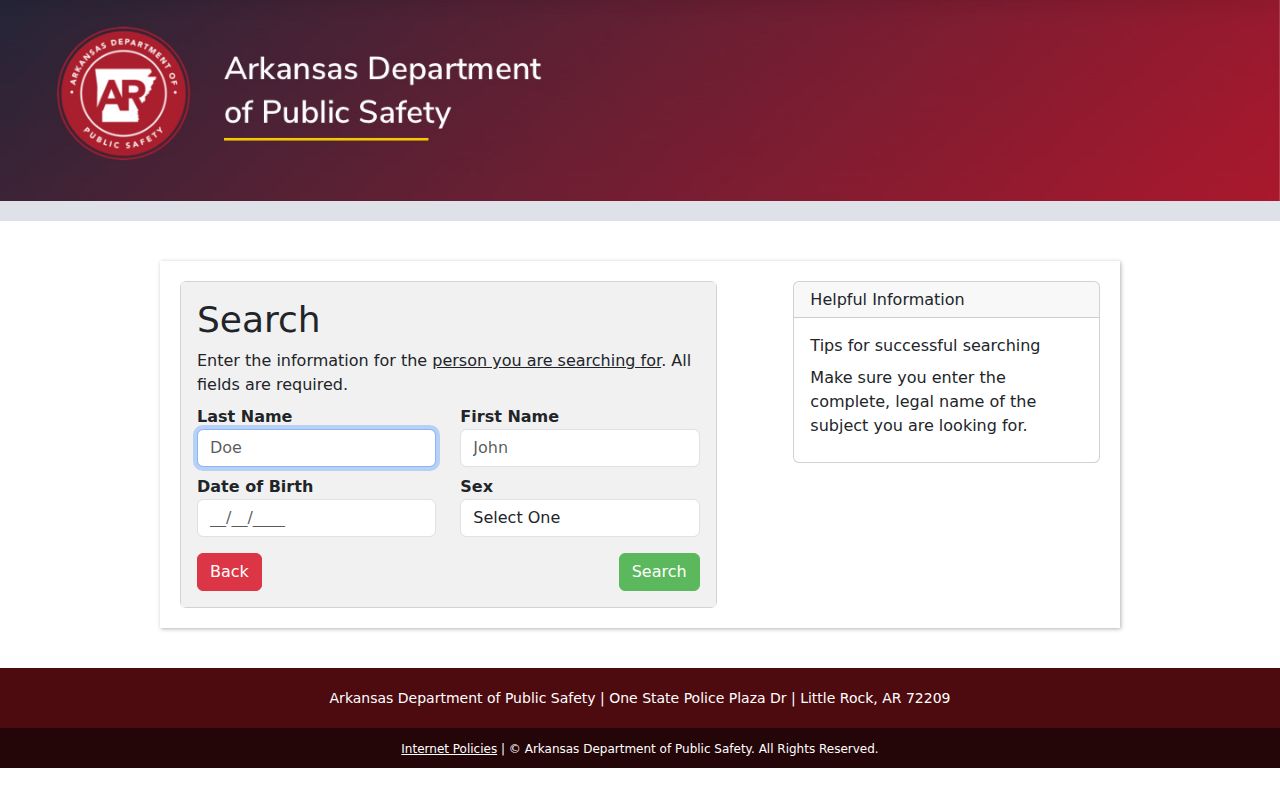Screen dimensions: 1280x800
Task: Click the Search heading
Action: pyautogui.click(x=258, y=320)
